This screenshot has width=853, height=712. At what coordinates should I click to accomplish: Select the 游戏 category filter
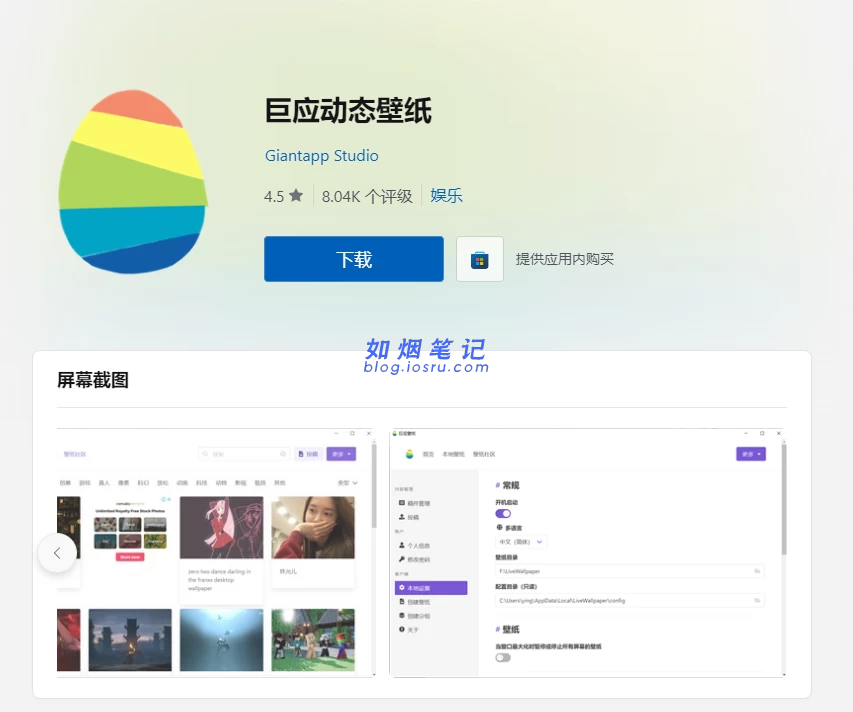[84, 483]
